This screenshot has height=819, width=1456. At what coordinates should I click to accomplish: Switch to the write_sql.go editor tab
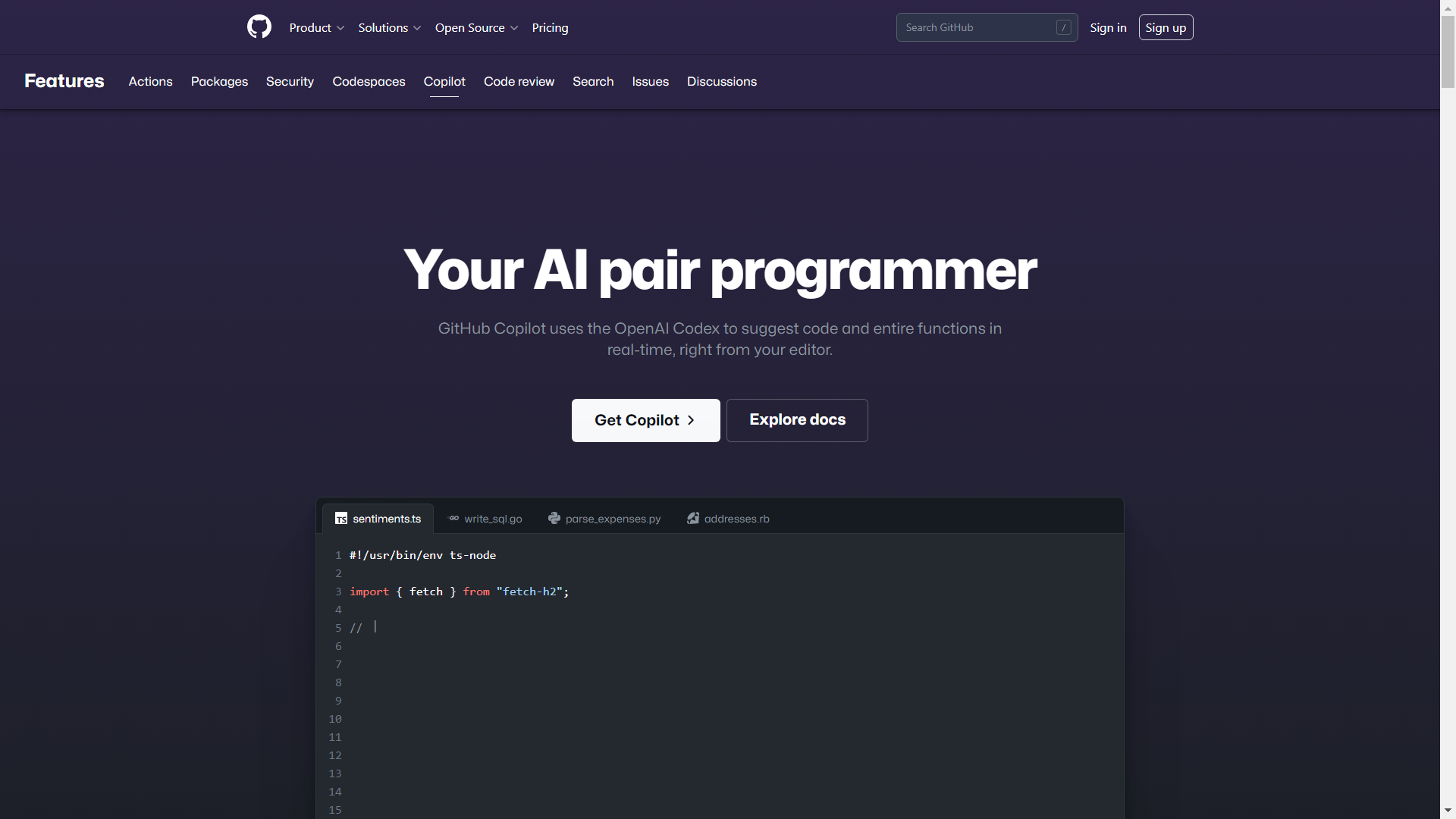[x=485, y=519]
